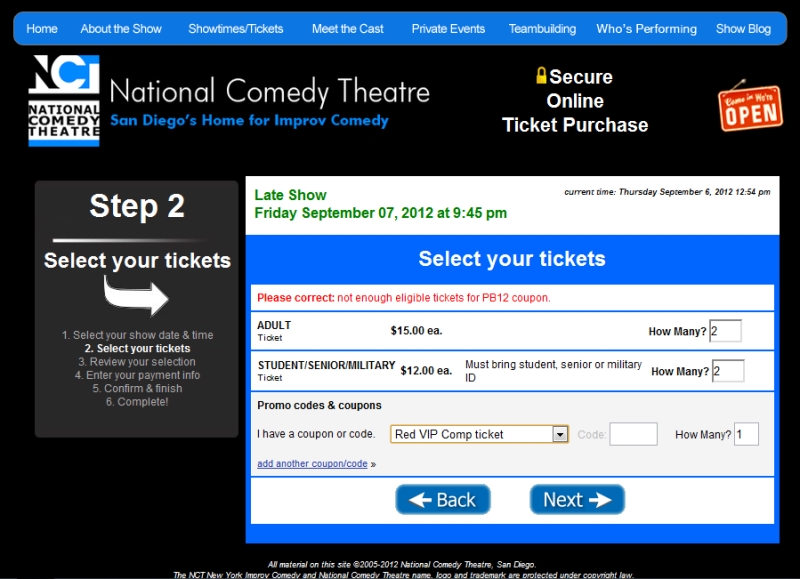Focus the Adult ticket quantity field
This screenshot has height=579, width=800.
tap(725, 331)
